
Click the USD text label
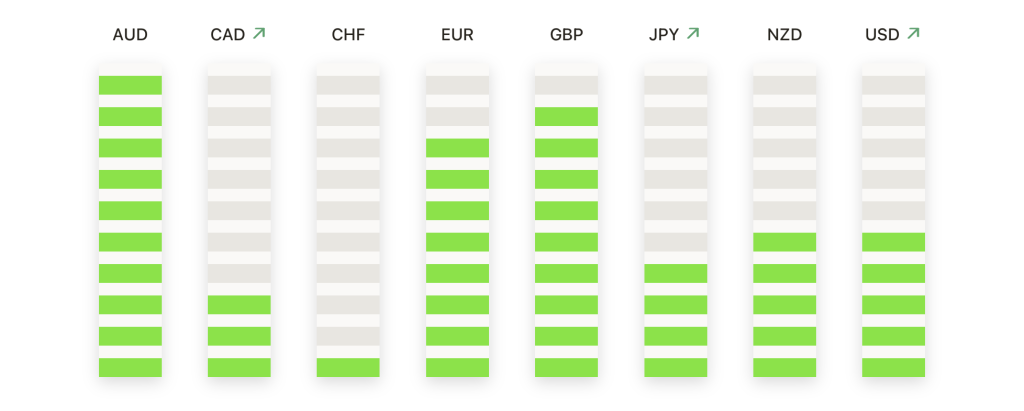pos(882,35)
